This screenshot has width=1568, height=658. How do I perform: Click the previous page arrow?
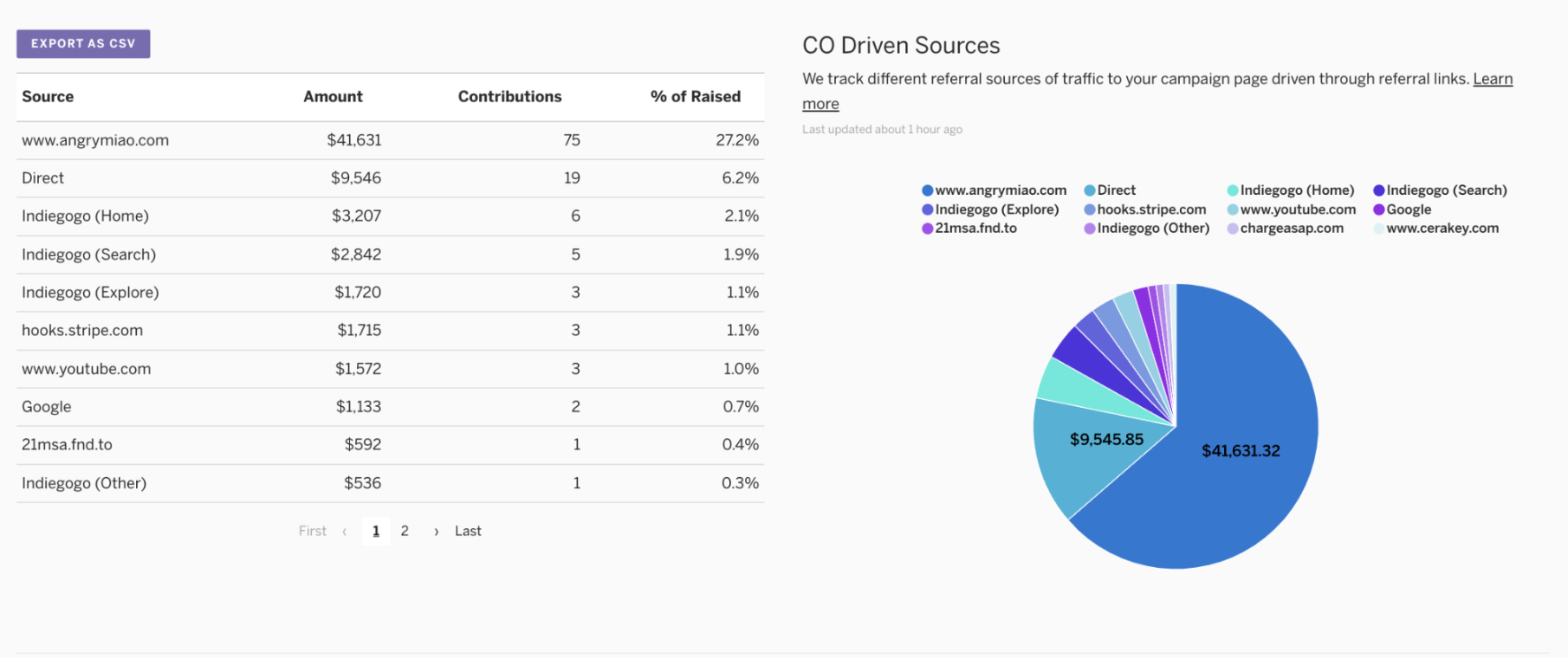click(x=345, y=532)
